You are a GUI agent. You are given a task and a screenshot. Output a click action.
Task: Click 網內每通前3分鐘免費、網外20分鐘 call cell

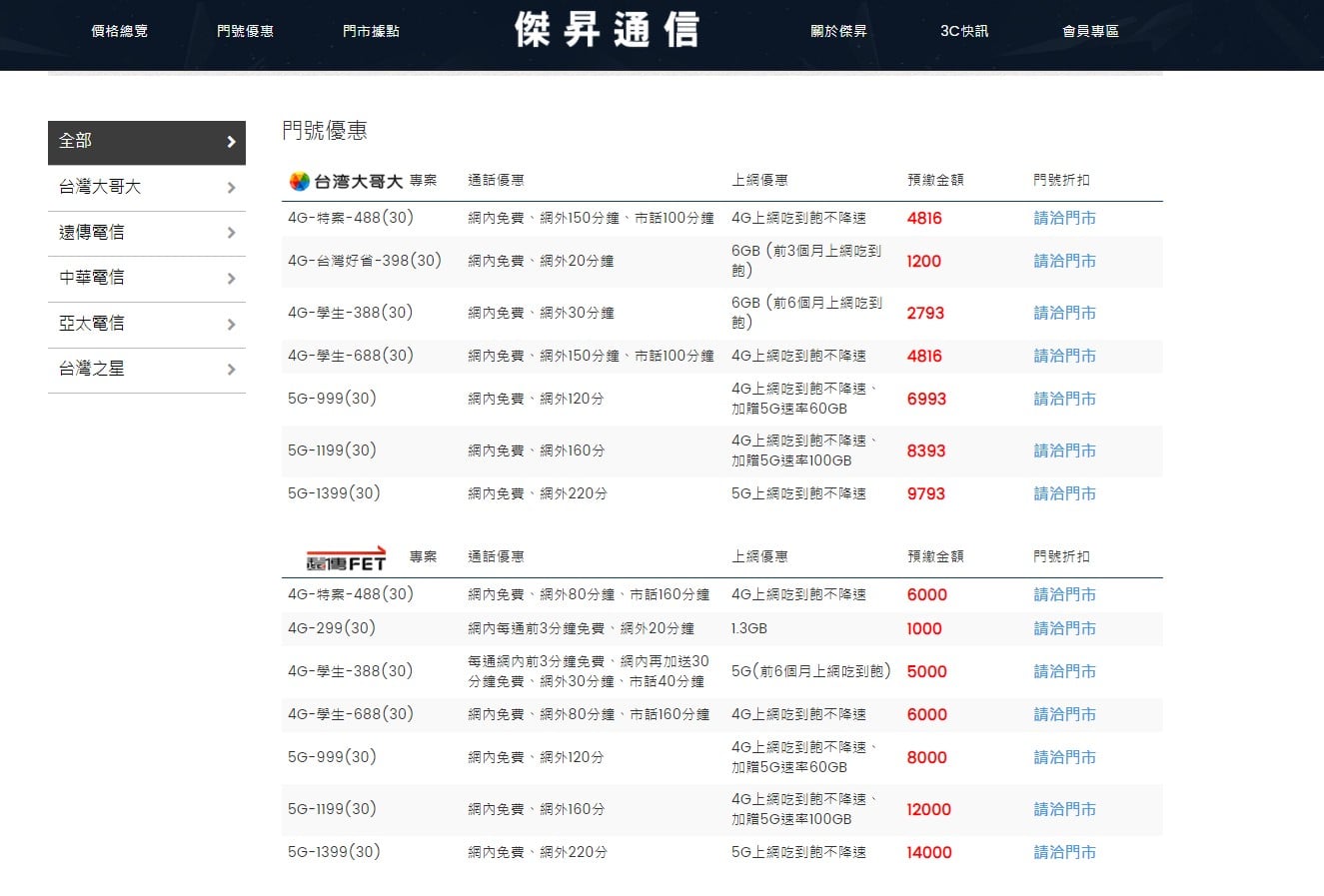point(582,628)
